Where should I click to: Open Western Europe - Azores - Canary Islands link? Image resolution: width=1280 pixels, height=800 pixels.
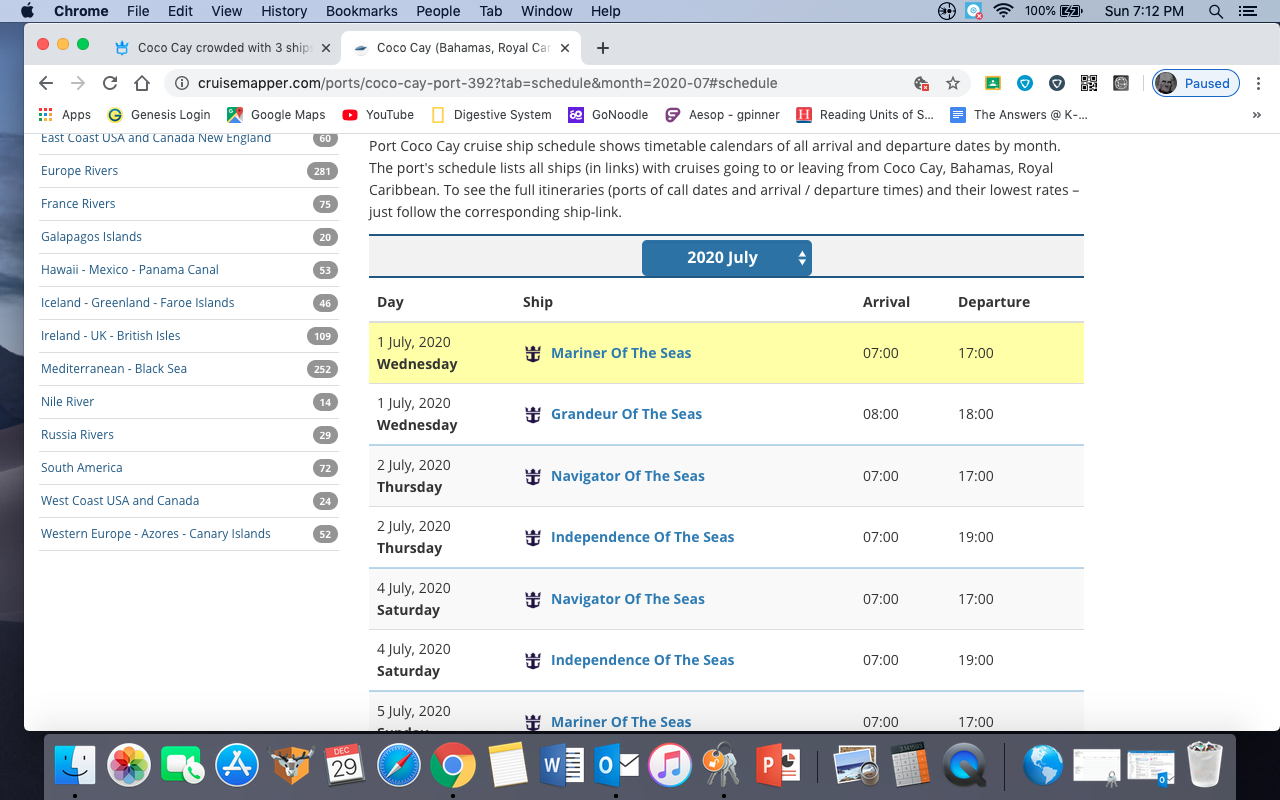coord(156,534)
